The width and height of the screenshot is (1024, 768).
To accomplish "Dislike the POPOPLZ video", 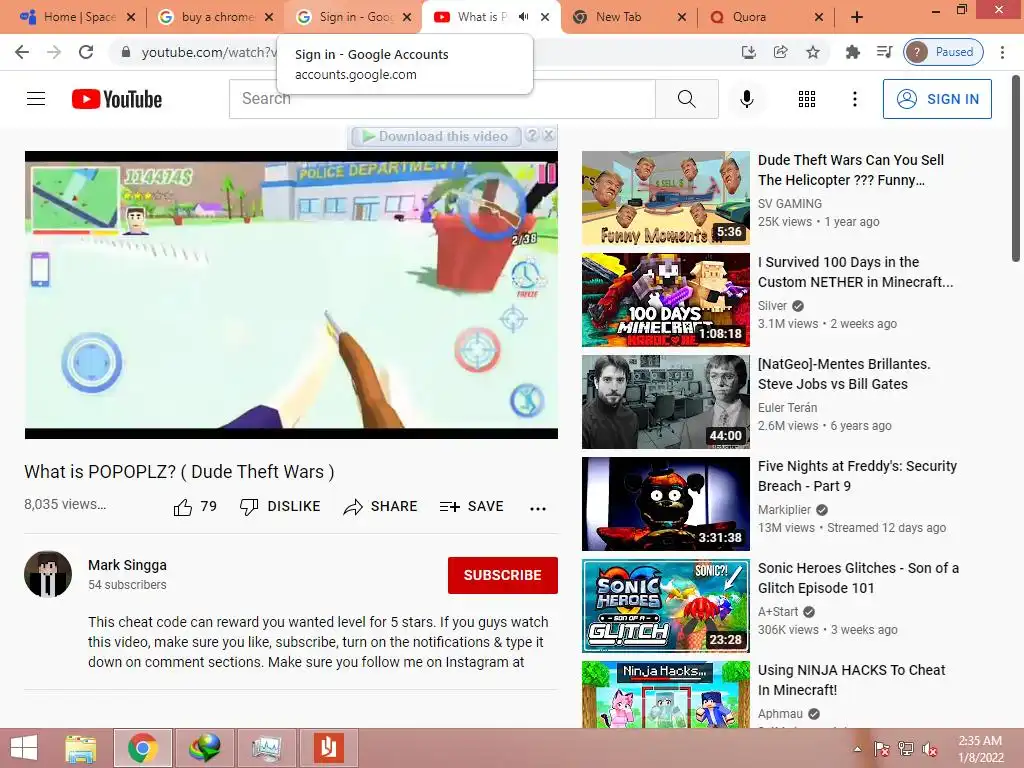I will point(280,507).
